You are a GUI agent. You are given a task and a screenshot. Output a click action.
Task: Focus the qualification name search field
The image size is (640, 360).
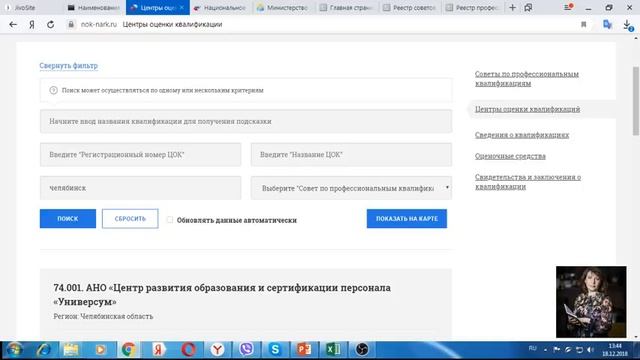246,121
